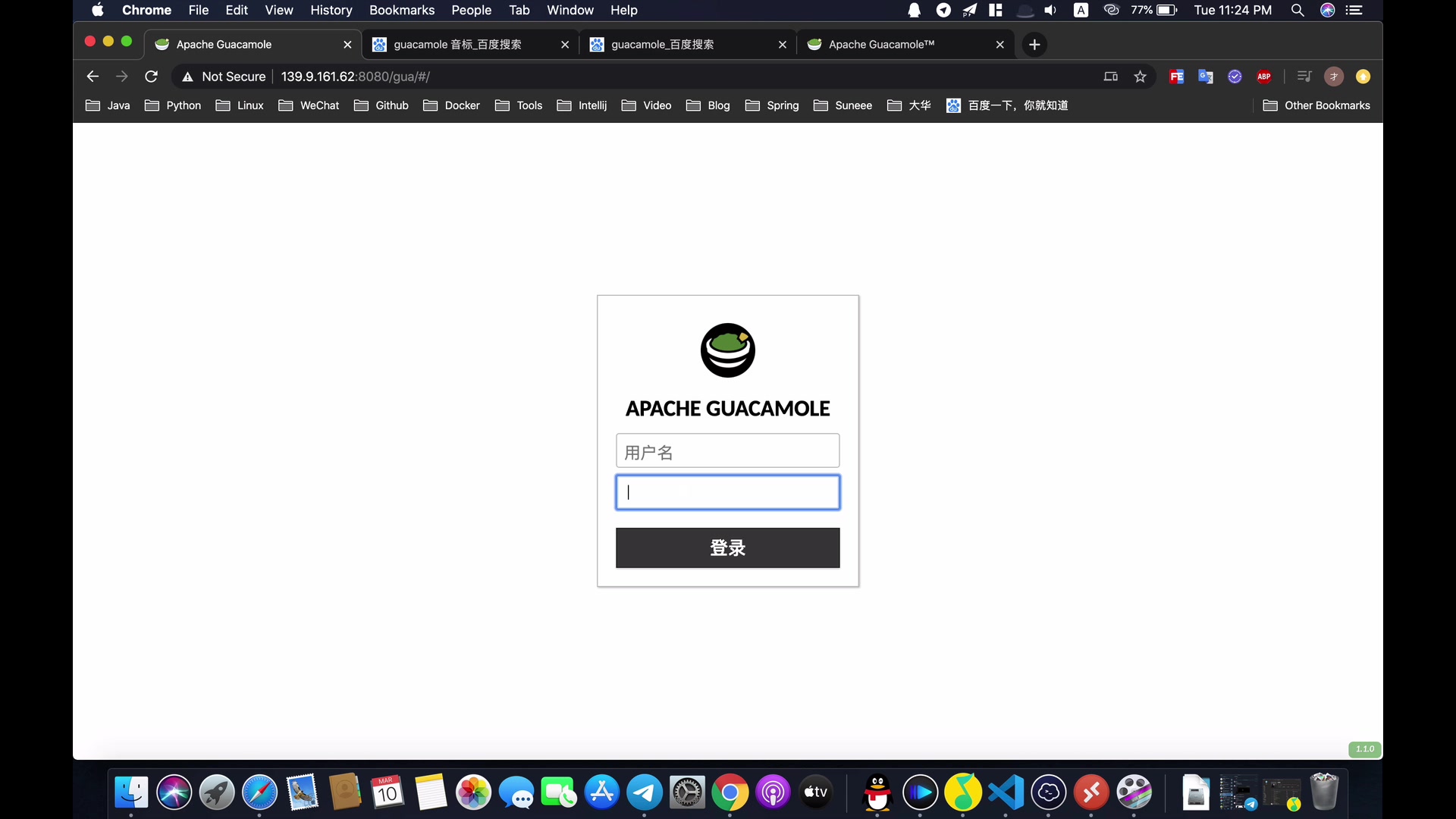Image resolution: width=1456 pixels, height=819 pixels.
Task: Open the People menu
Action: point(472,10)
